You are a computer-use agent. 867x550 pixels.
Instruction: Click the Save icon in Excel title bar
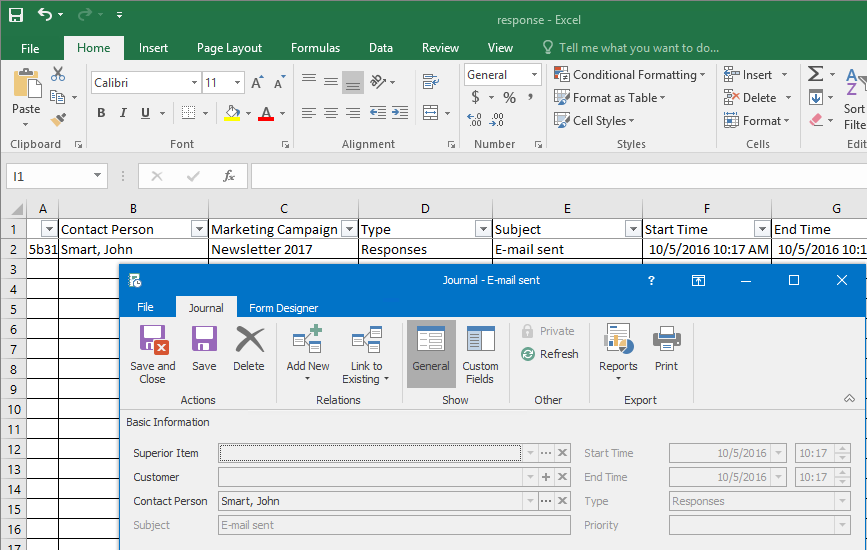(16, 14)
